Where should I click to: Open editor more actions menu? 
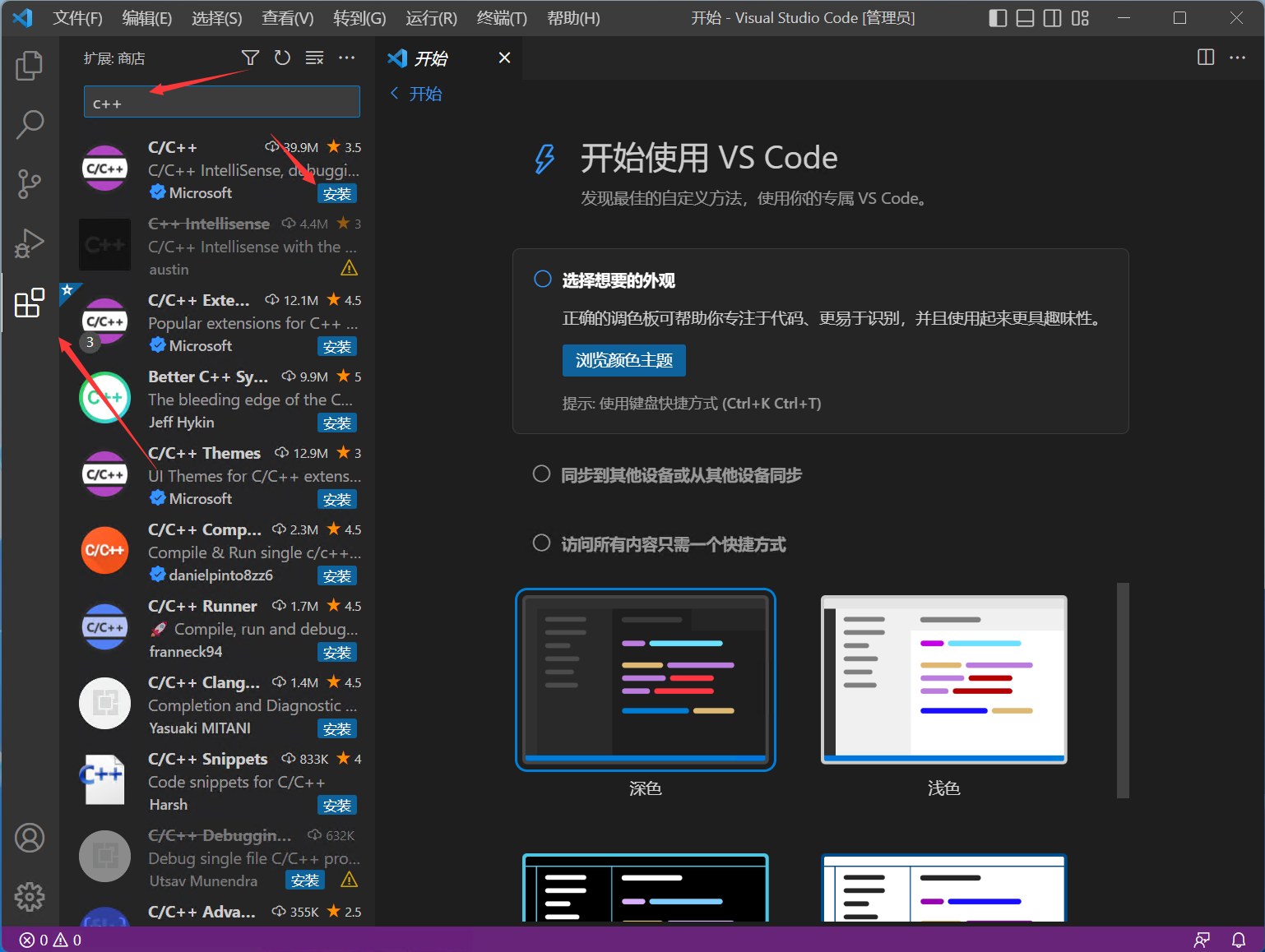1237,58
